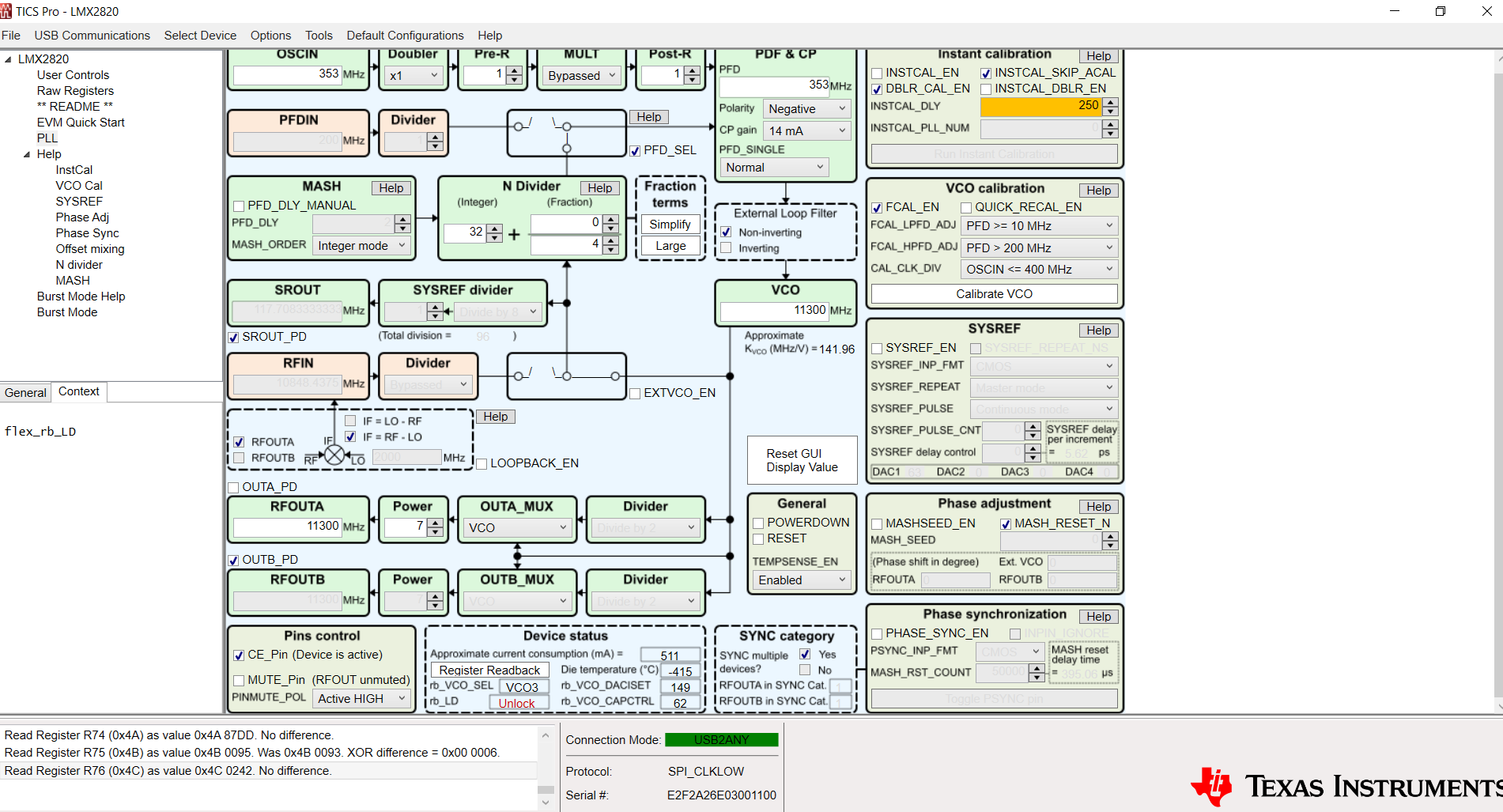Open the Tools menu
This screenshot has height=812, width=1503.
click(319, 36)
